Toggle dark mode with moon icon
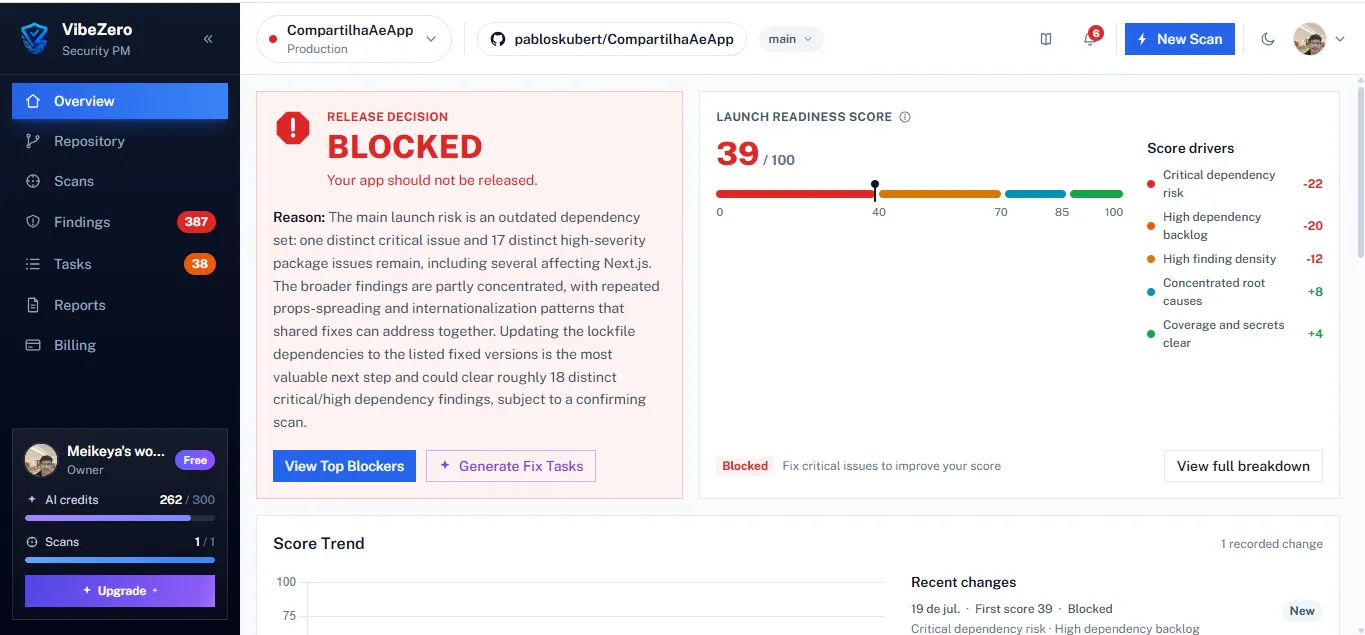This screenshot has height=635, width=1365. (x=1268, y=39)
